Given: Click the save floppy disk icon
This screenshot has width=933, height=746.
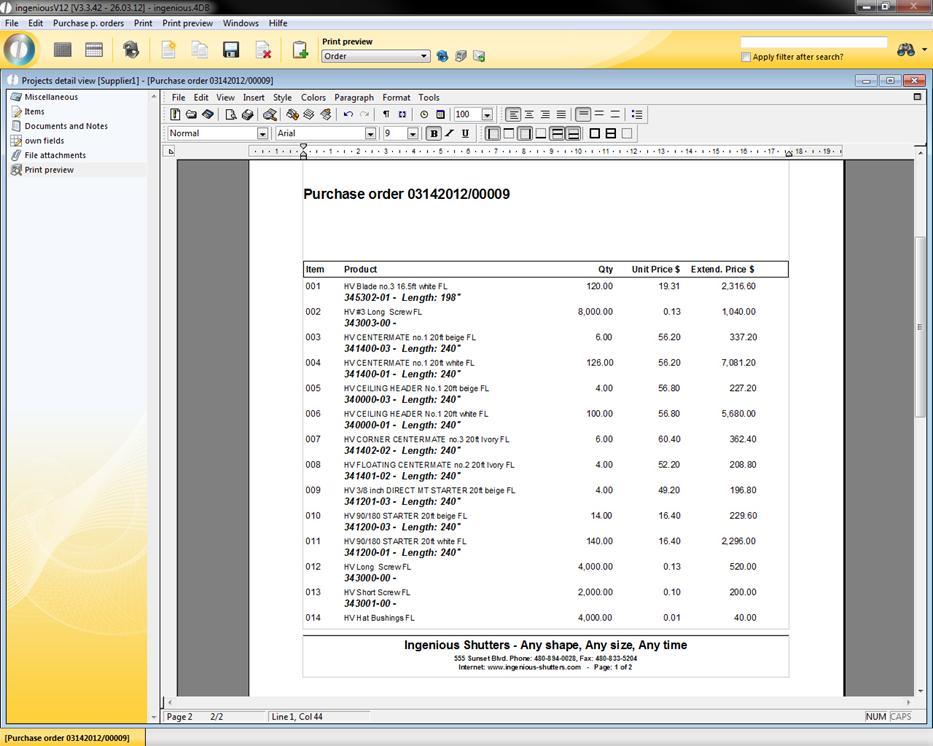Looking at the screenshot, I should point(231,50).
